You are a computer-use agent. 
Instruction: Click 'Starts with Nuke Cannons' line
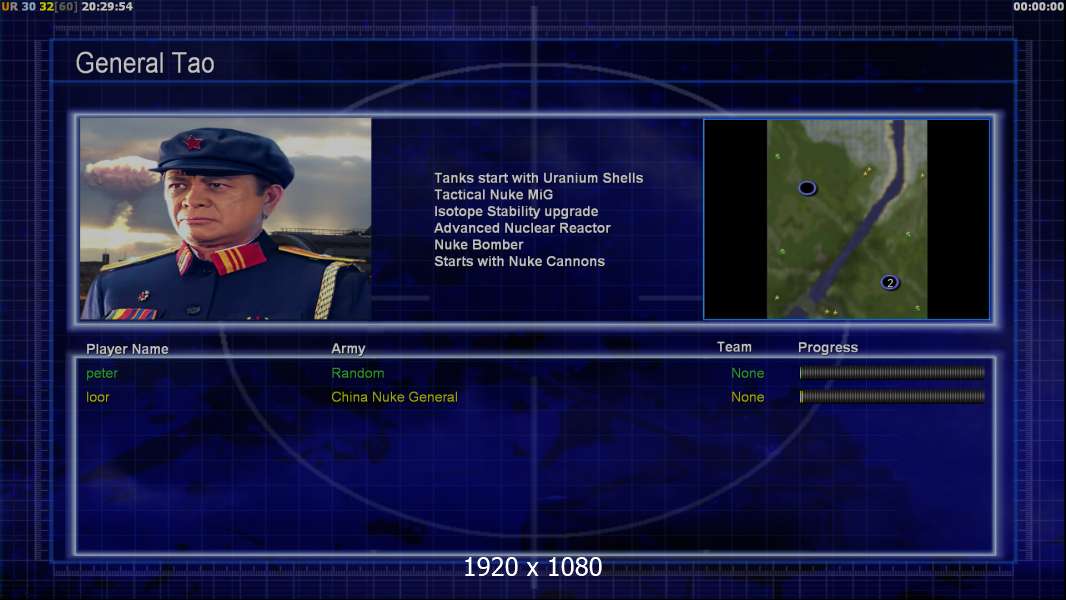pos(519,262)
